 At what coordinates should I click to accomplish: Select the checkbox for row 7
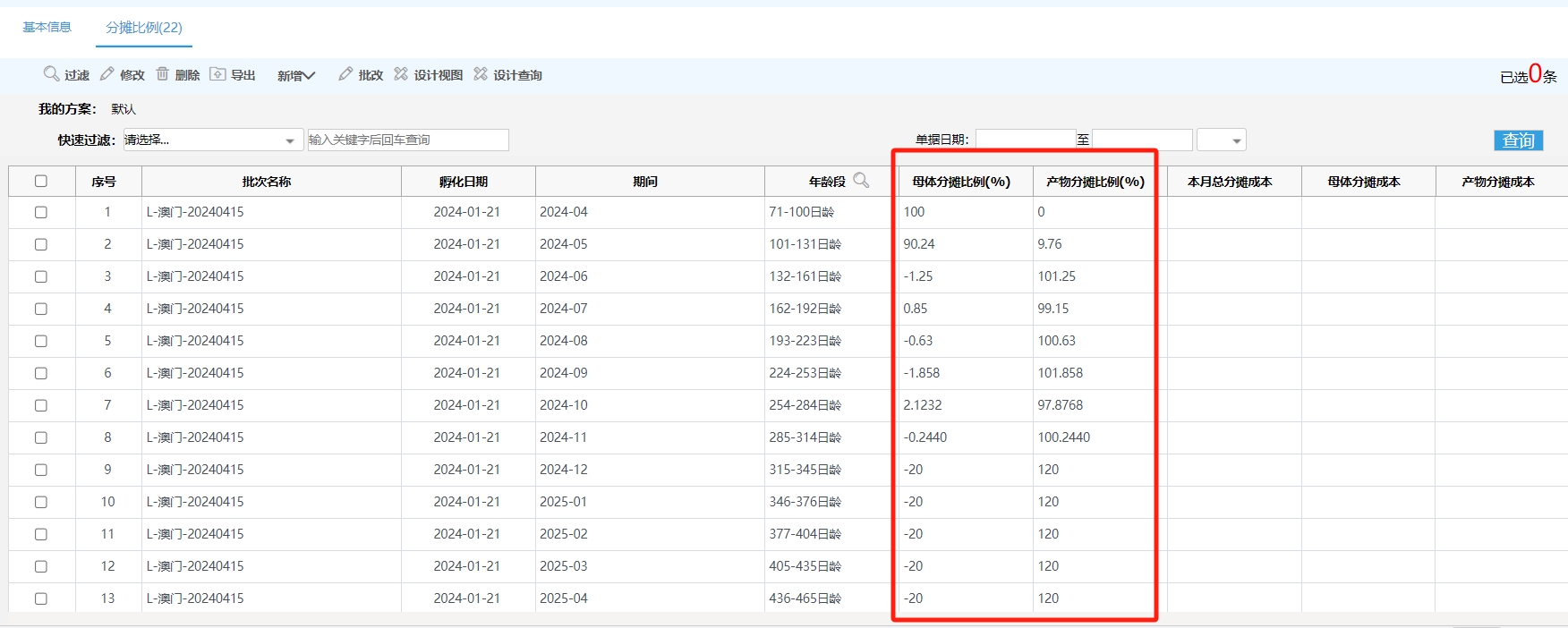point(41,406)
